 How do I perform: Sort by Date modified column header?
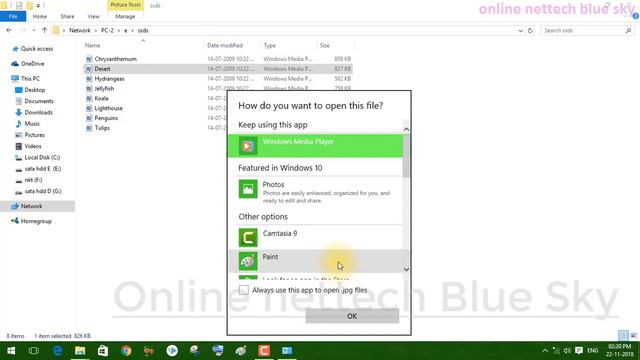(x=225, y=45)
